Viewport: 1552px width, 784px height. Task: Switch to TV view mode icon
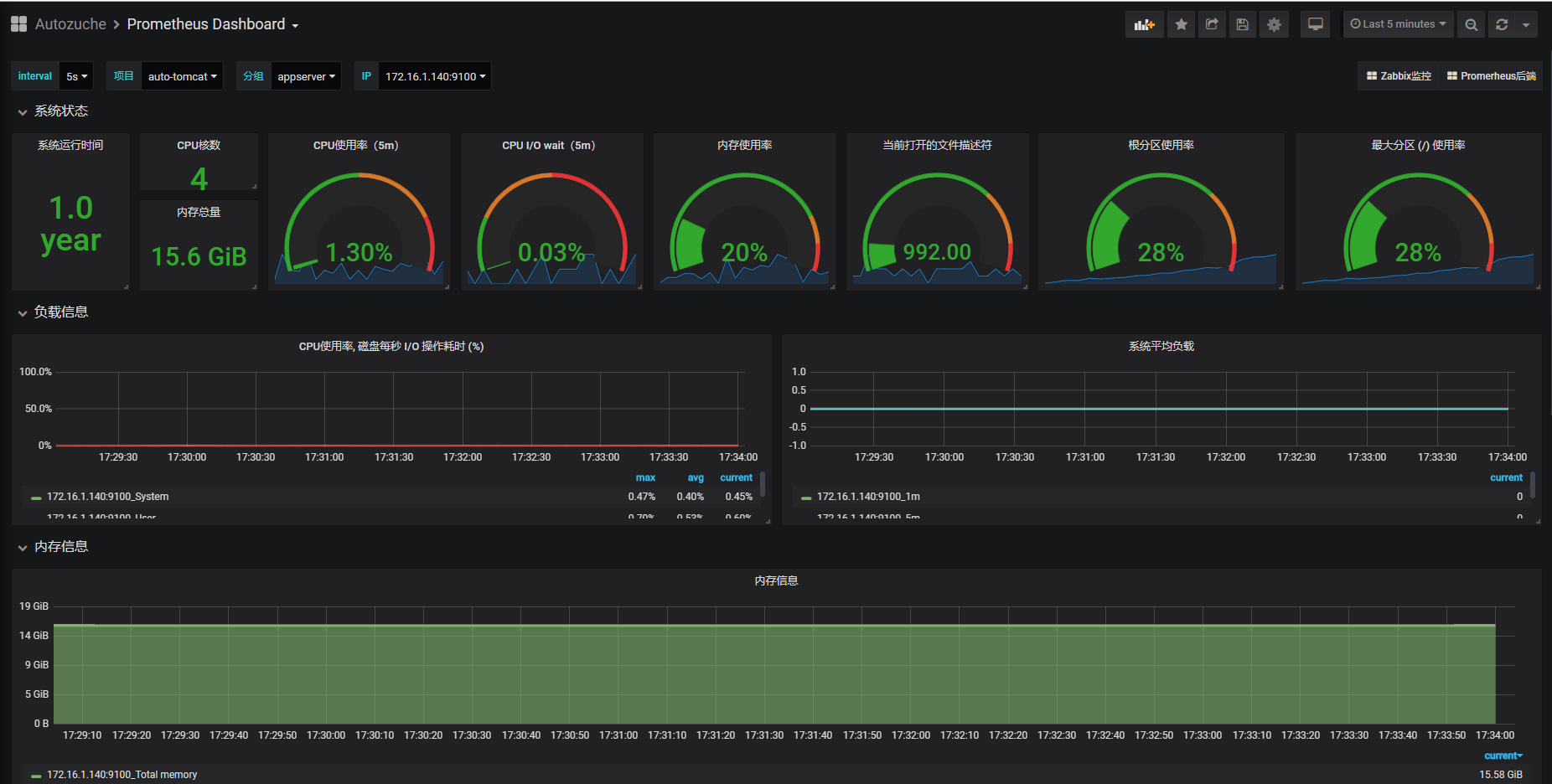(x=1316, y=24)
